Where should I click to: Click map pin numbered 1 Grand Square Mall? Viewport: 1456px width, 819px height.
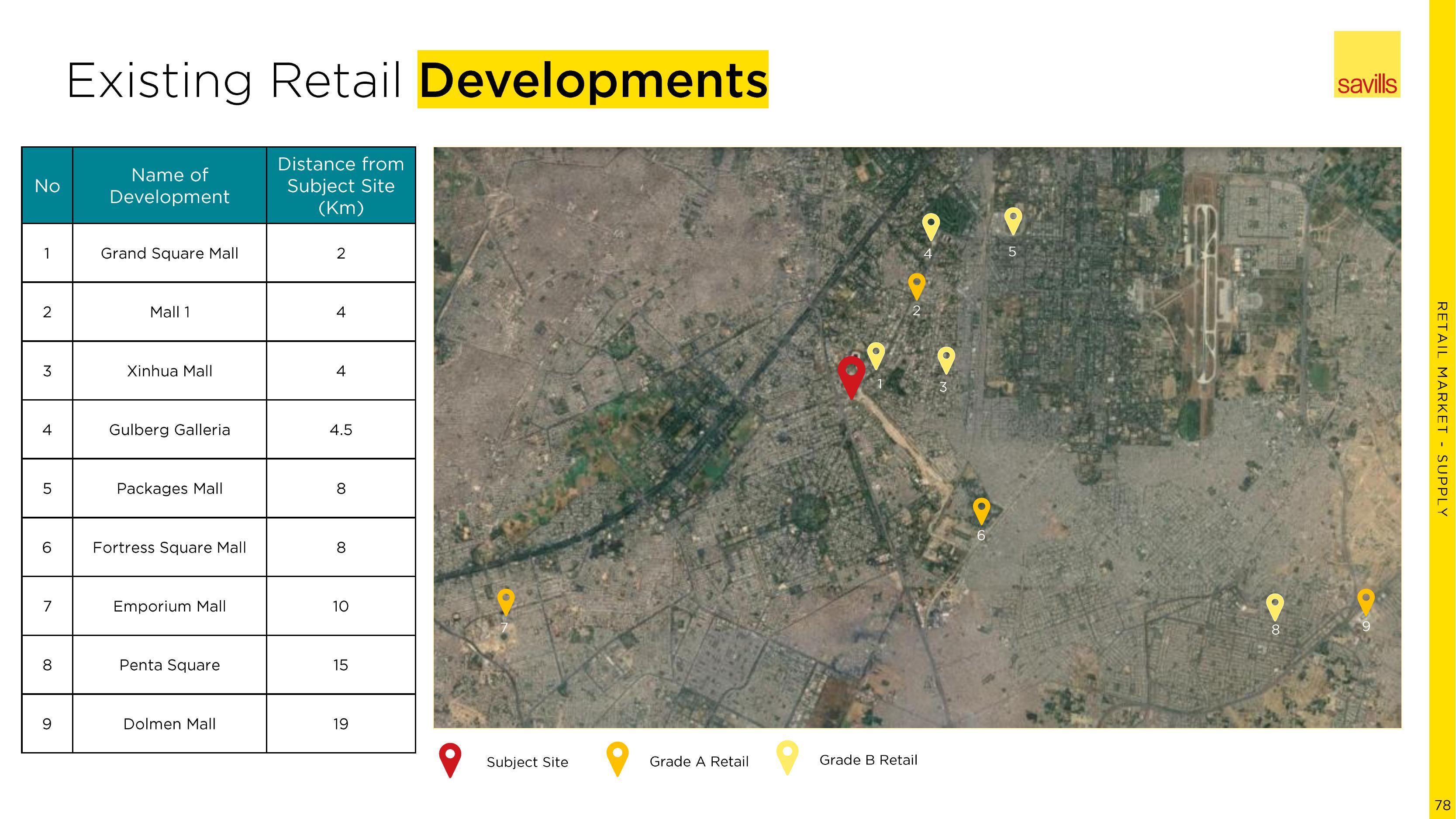876,354
